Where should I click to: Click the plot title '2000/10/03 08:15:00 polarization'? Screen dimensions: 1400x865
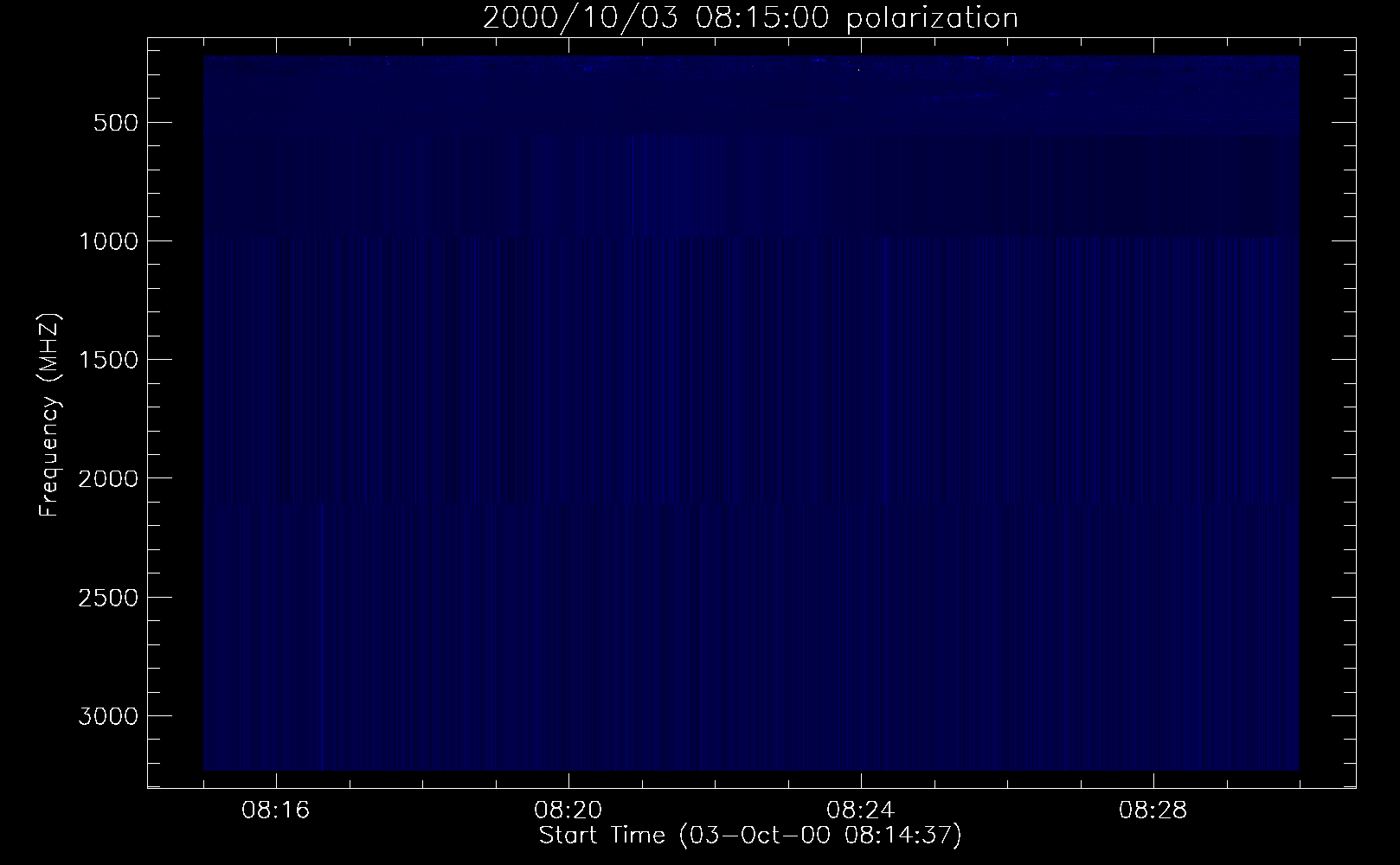tap(750, 18)
